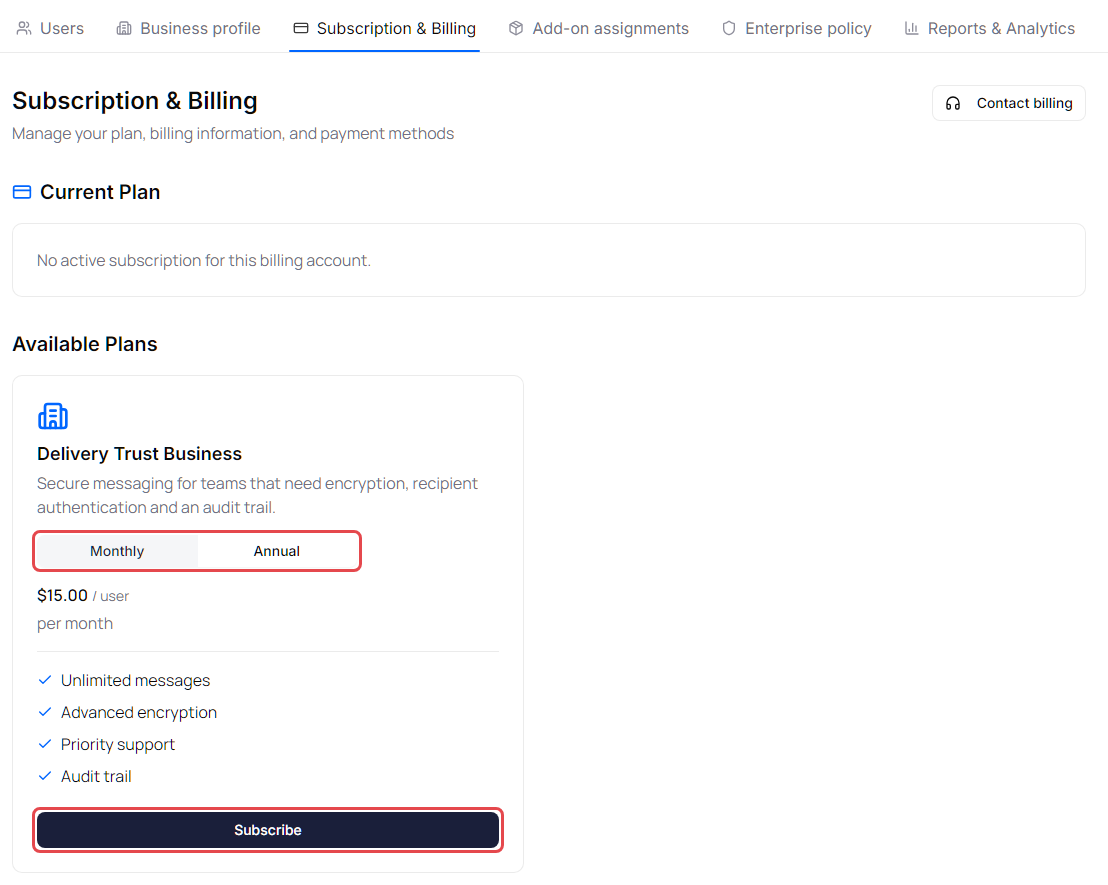Click the Delivery Trust Business building icon
The image size is (1108, 885).
pos(53,416)
